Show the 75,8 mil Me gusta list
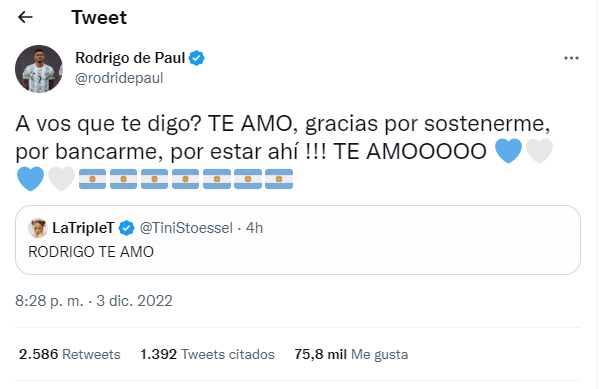Screen dimensions: 603x389 (x=351, y=354)
